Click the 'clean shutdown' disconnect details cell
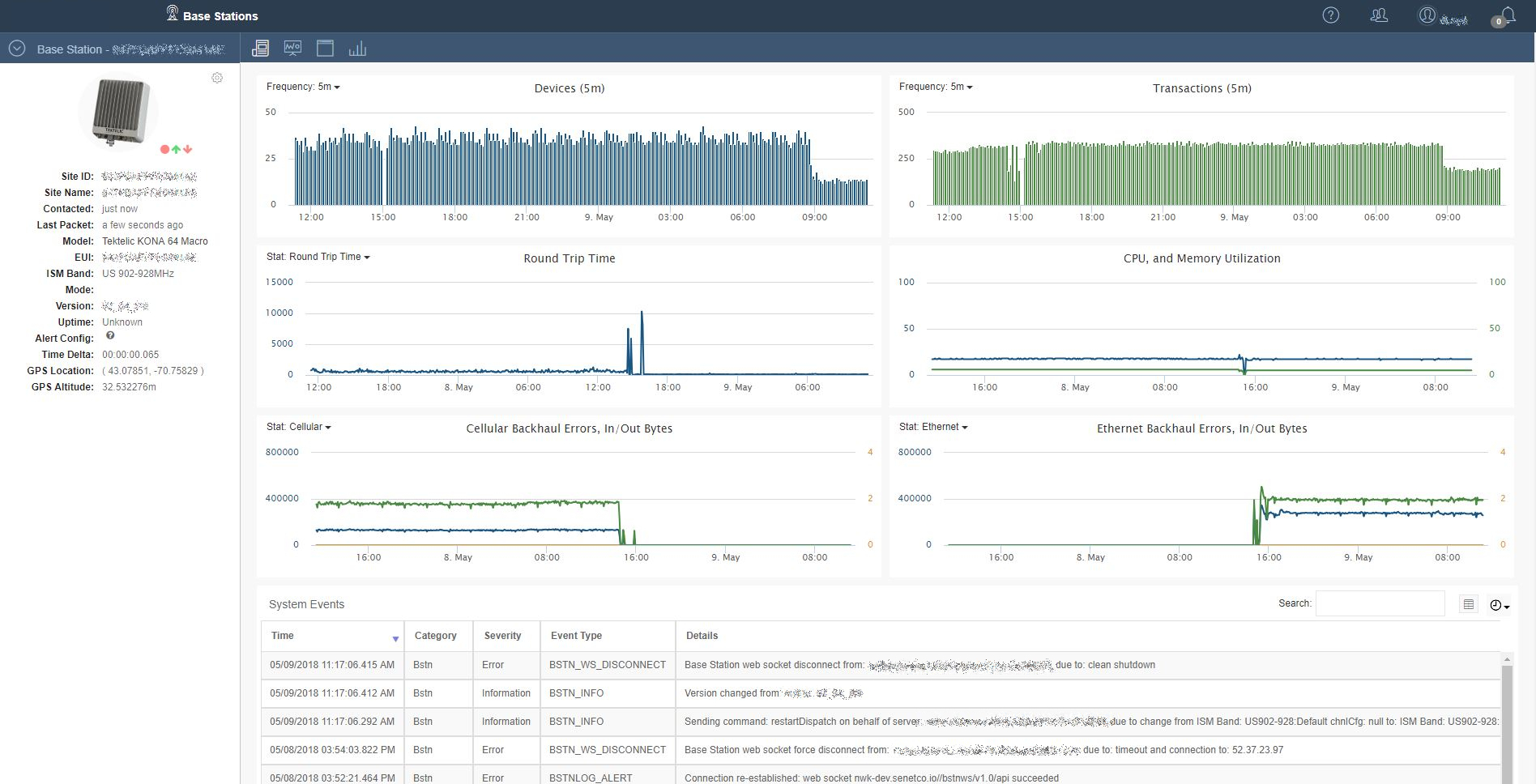This screenshot has width=1536, height=784. [1088, 665]
